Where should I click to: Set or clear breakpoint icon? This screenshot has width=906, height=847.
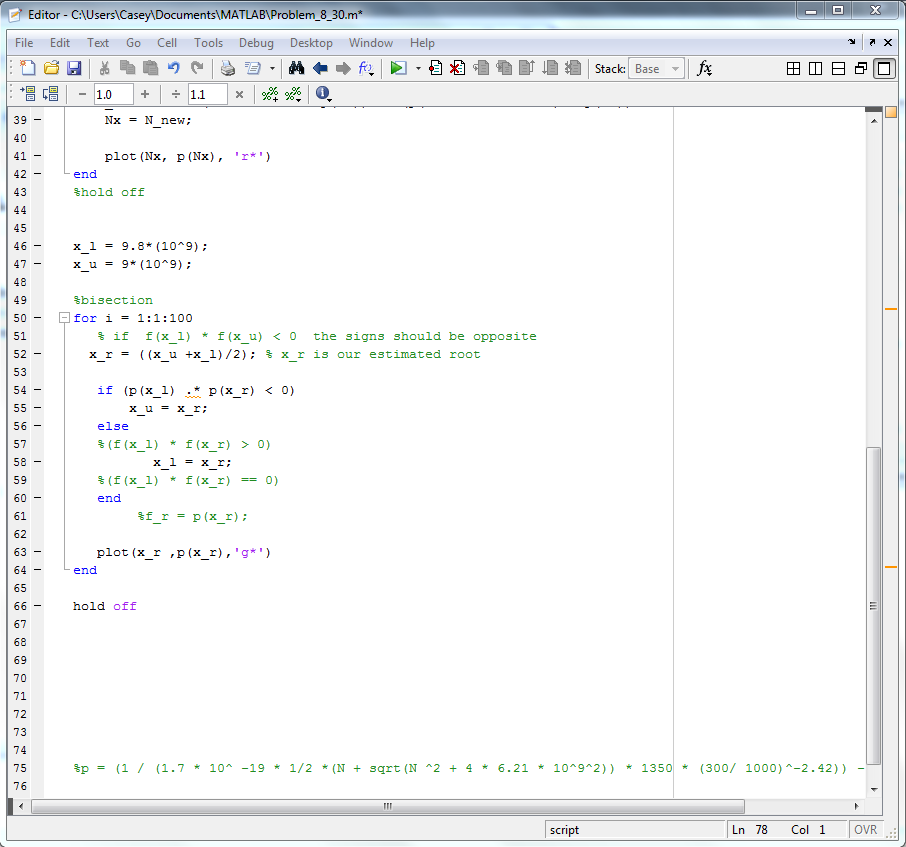(436, 68)
